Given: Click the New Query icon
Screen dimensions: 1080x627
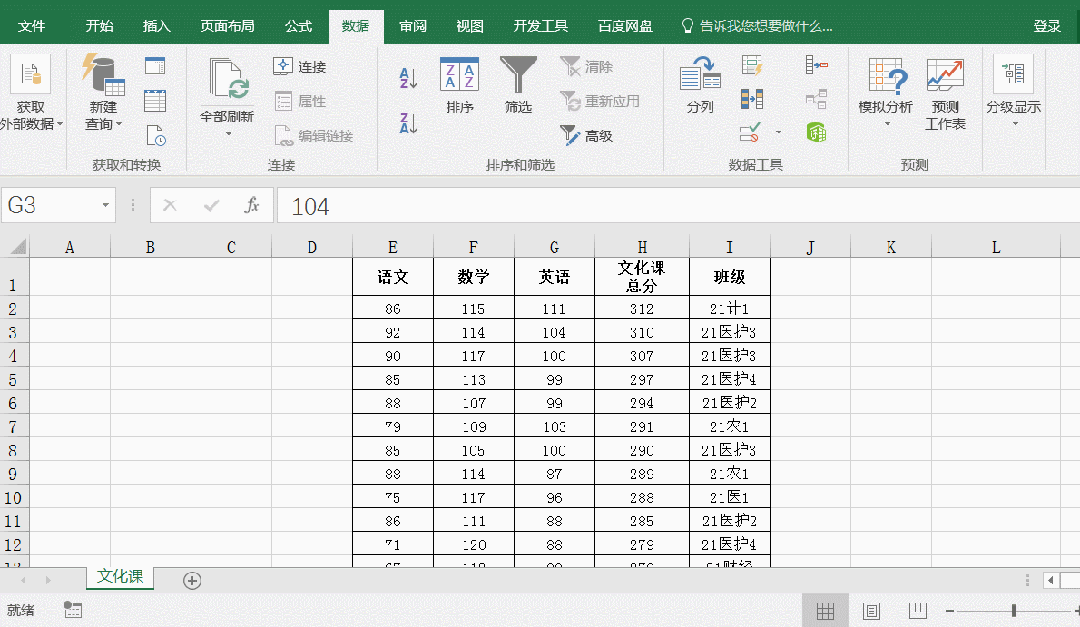Looking at the screenshot, I should pyautogui.click(x=103, y=74).
